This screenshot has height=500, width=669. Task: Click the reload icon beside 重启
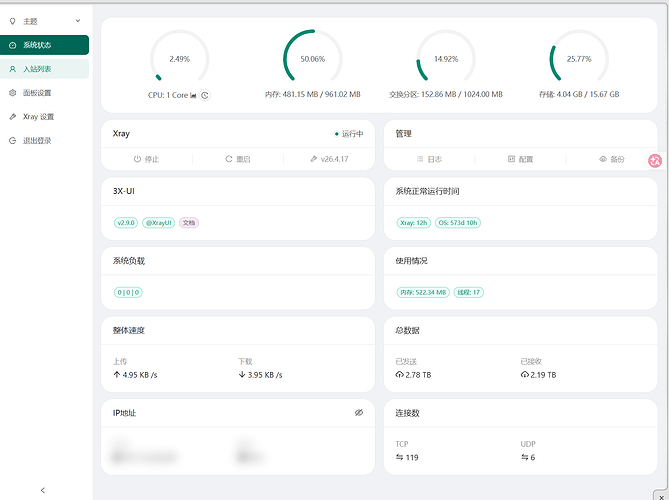point(229,159)
